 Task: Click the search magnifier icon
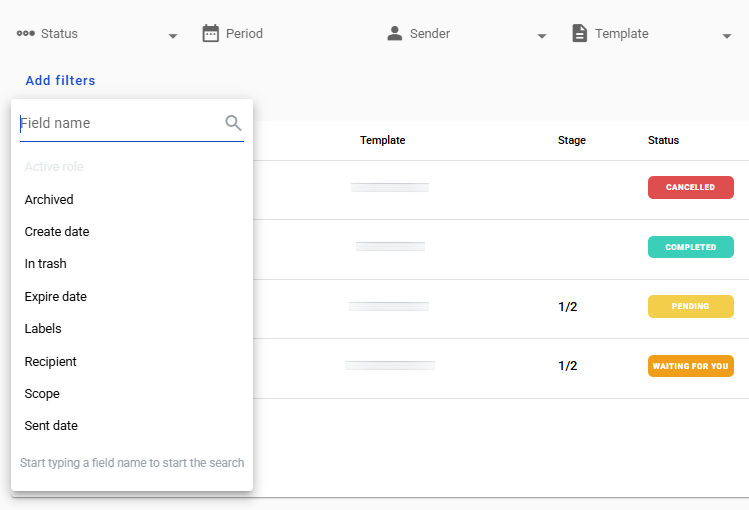233,123
